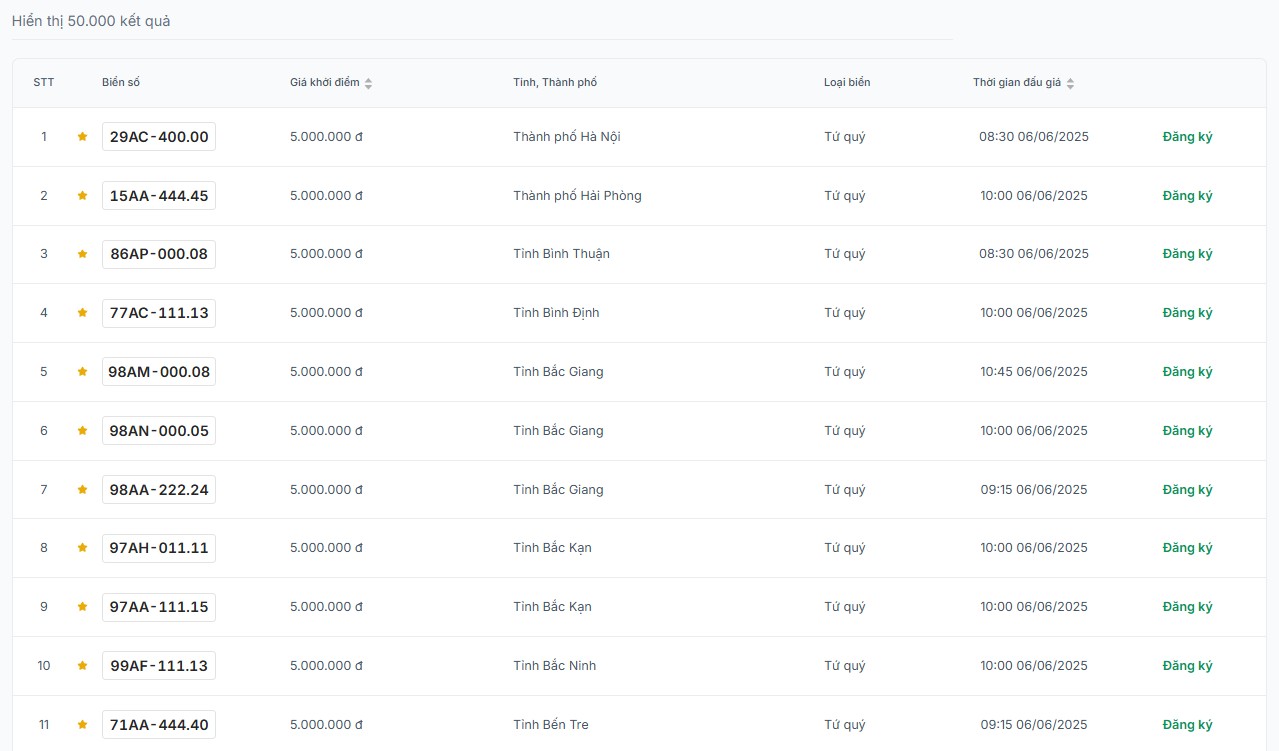
Task: Select the plate badge 71AA-444.40
Action: pyautogui.click(x=159, y=725)
